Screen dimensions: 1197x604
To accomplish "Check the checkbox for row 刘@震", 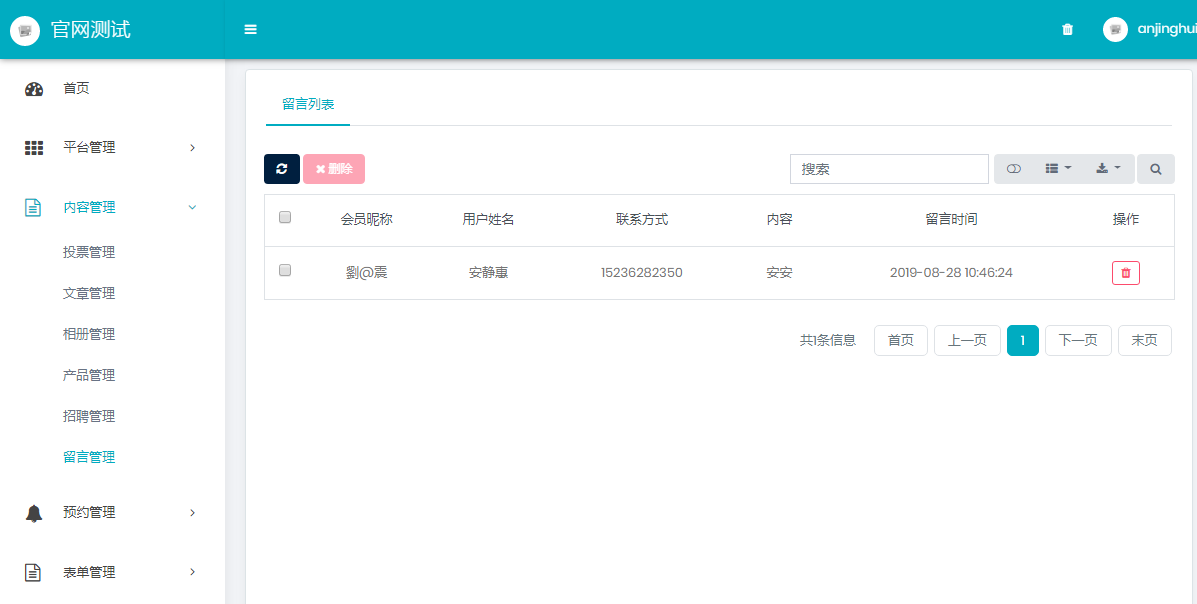I will pos(285,270).
